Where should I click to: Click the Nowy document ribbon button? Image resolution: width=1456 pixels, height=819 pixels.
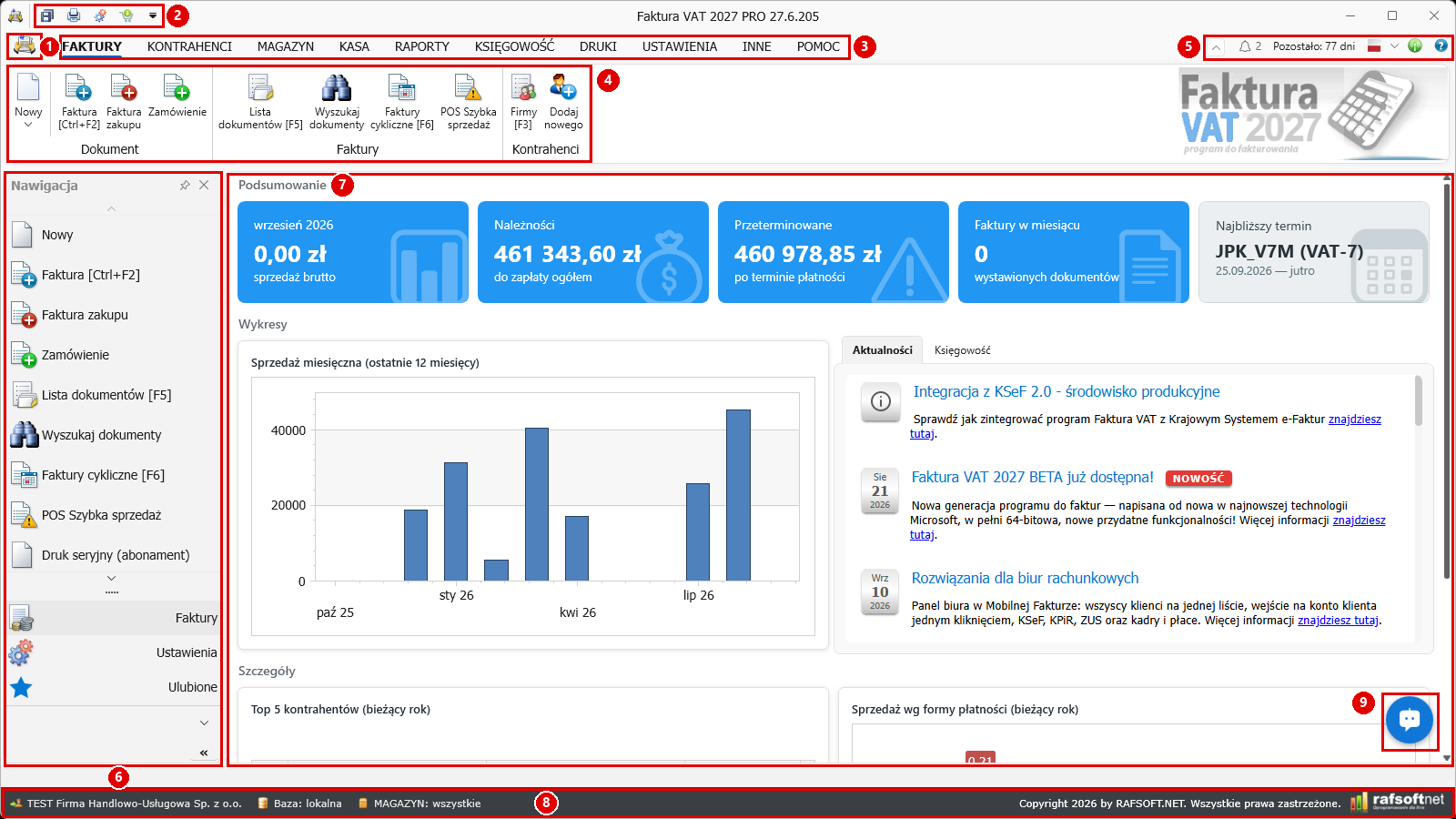28,100
